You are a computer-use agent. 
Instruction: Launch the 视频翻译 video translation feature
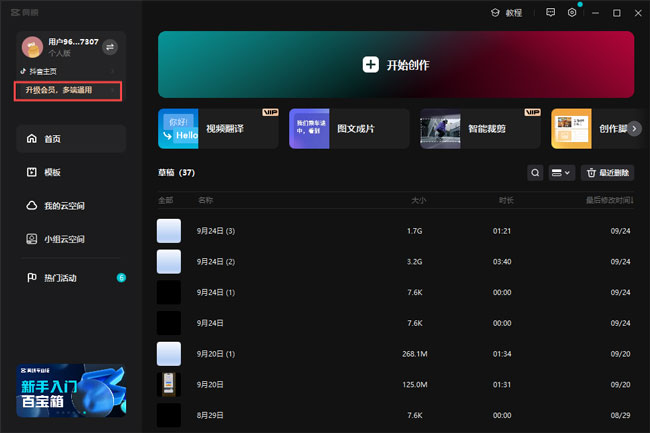(218, 129)
